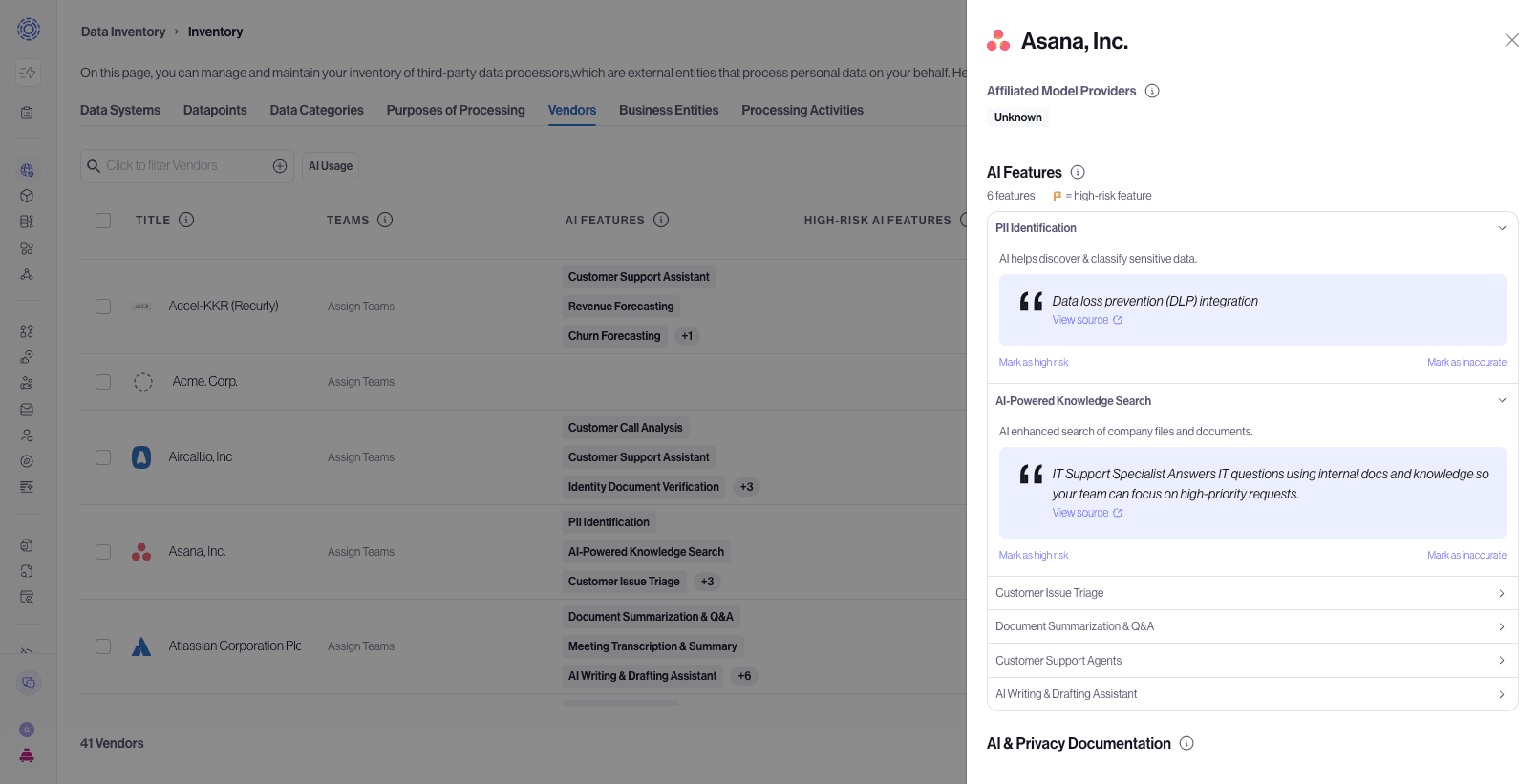
Task: Expand the Customer Support Agents feature
Action: (1252, 661)
